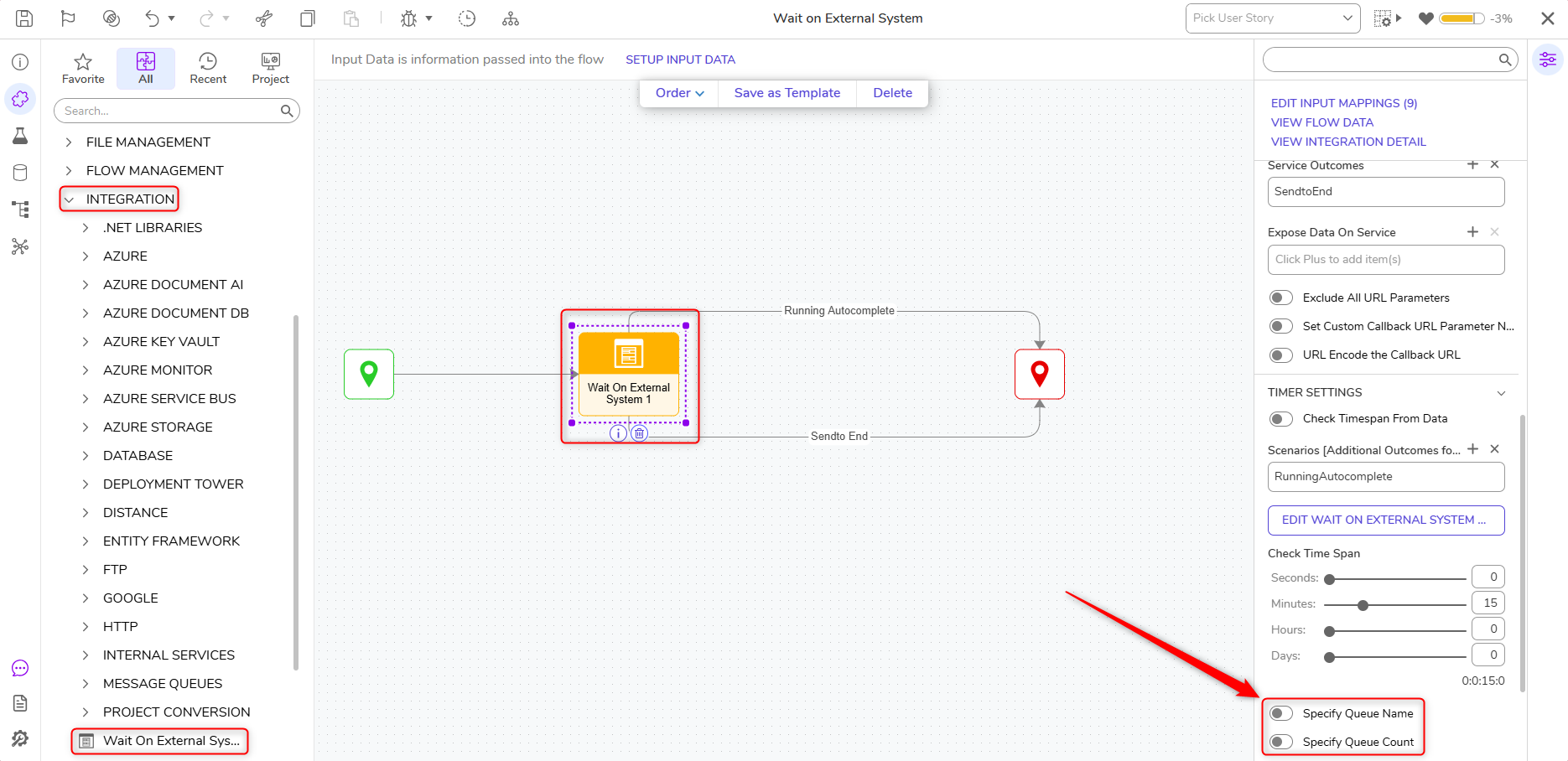Click the Paste clipboard icon

(351, 18)
